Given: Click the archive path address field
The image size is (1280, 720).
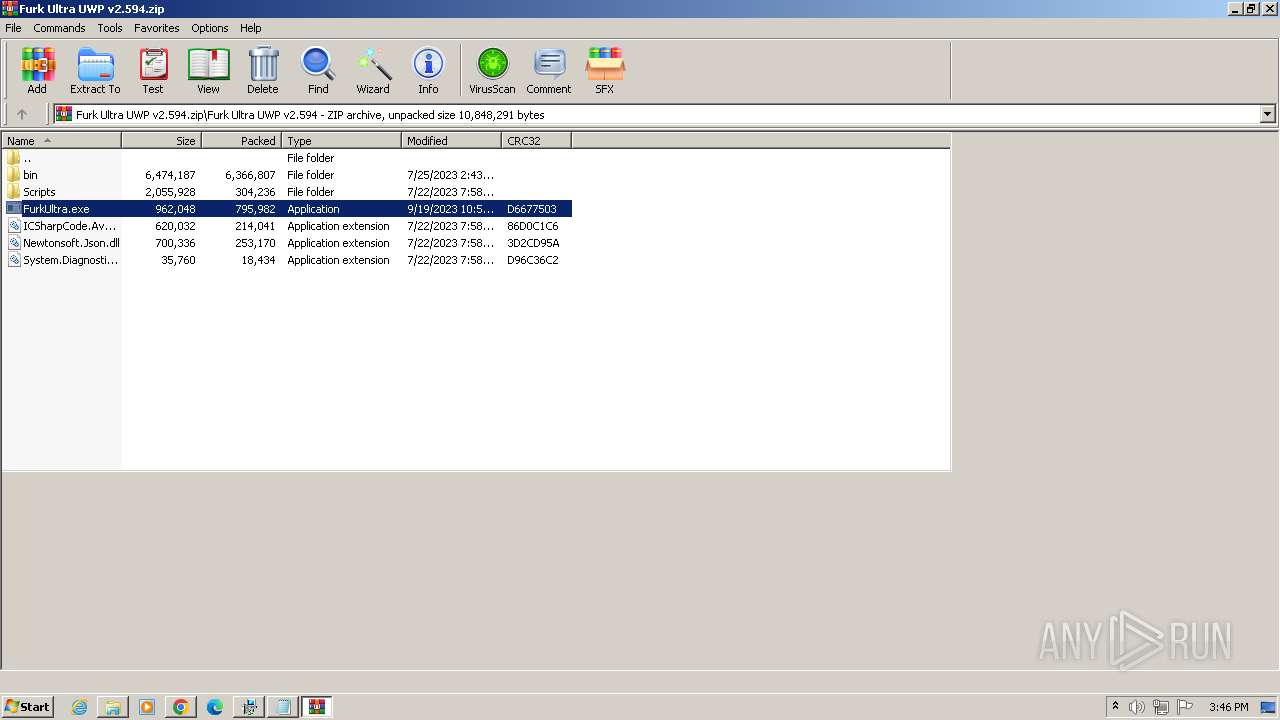Looking at the screenshot, I should coord(657,114).
